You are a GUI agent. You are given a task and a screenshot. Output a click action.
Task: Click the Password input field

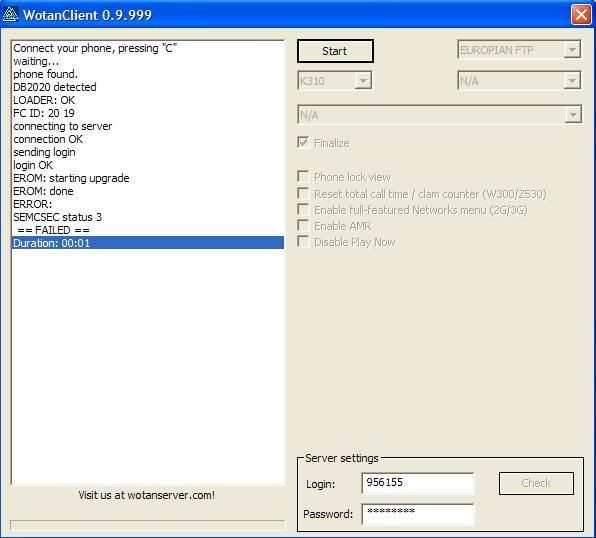pyautogui.click(x=418, y=514)
